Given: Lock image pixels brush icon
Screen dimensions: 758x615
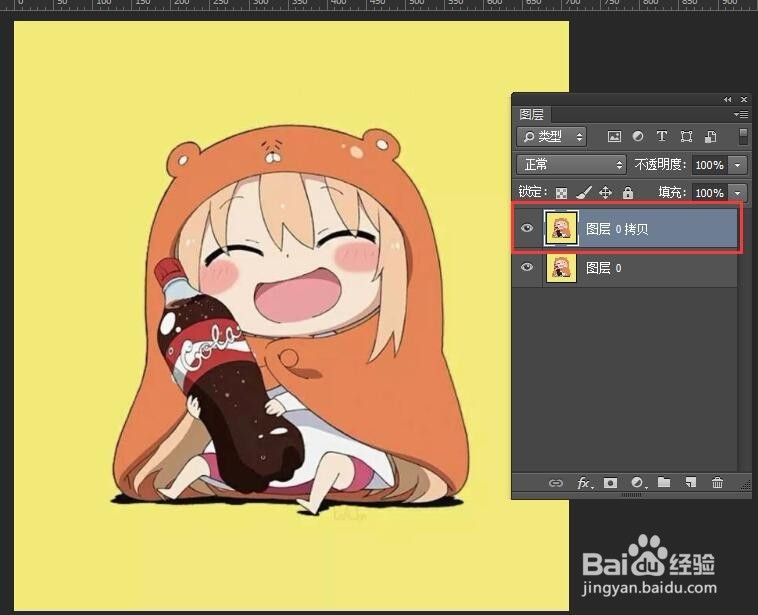Looking at the screenshot, I should [x=584, y=192].
